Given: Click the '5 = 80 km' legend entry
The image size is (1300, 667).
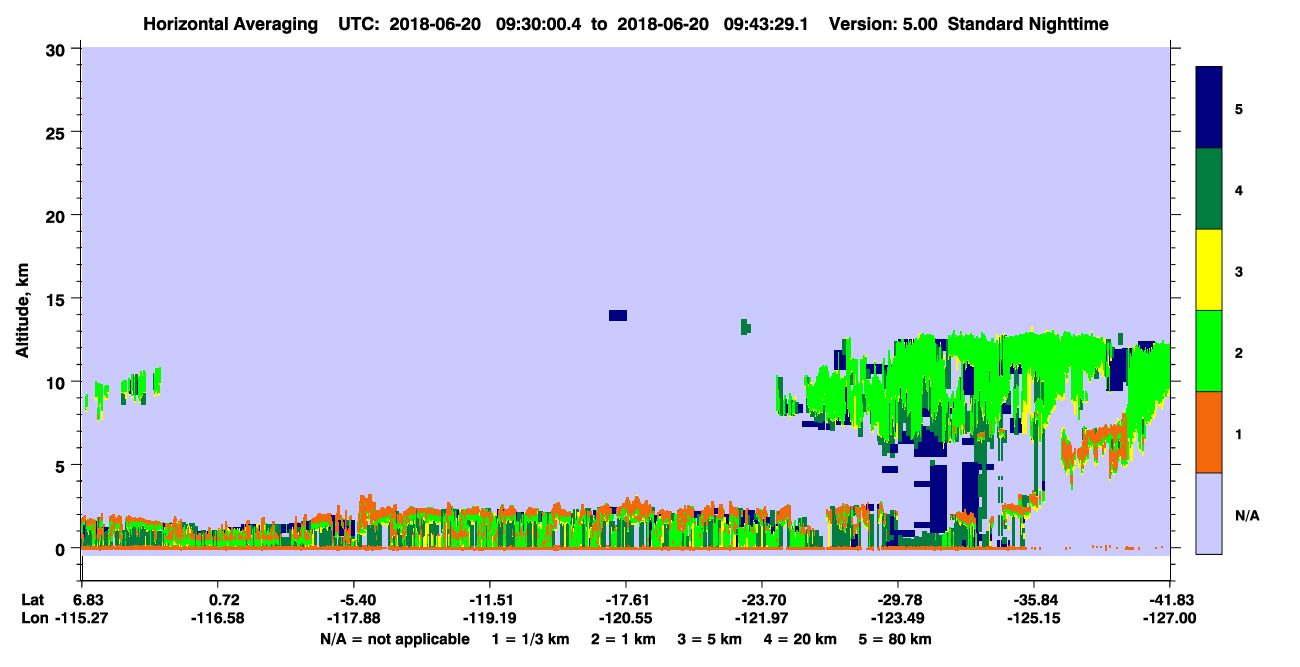Looking at the screenshot, I should point(897,639).
